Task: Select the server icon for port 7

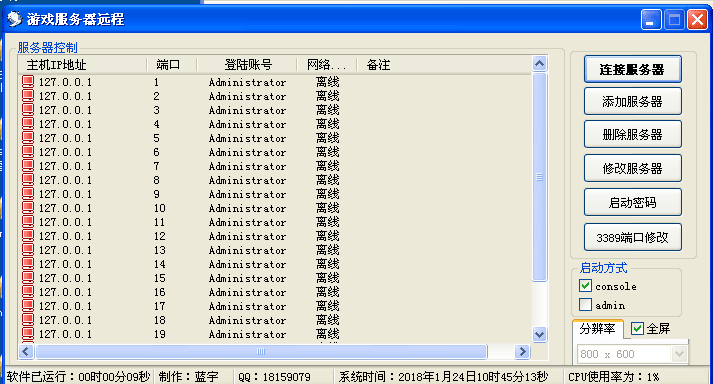Action: coord(28,166)
